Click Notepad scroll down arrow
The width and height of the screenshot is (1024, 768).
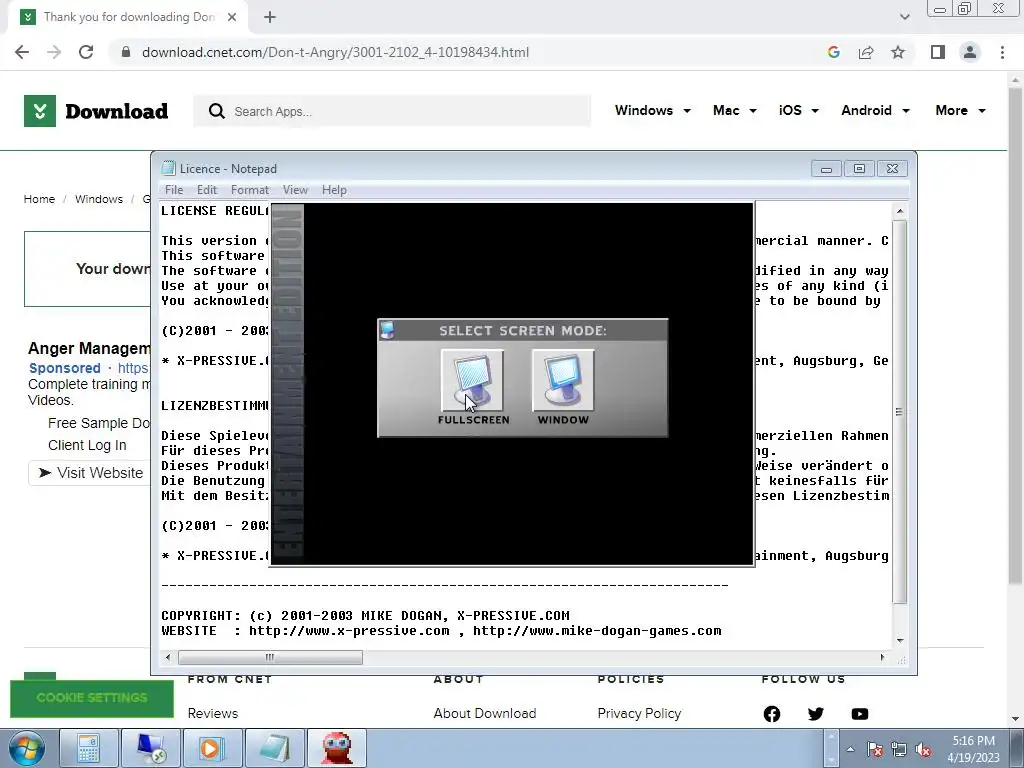900,641
